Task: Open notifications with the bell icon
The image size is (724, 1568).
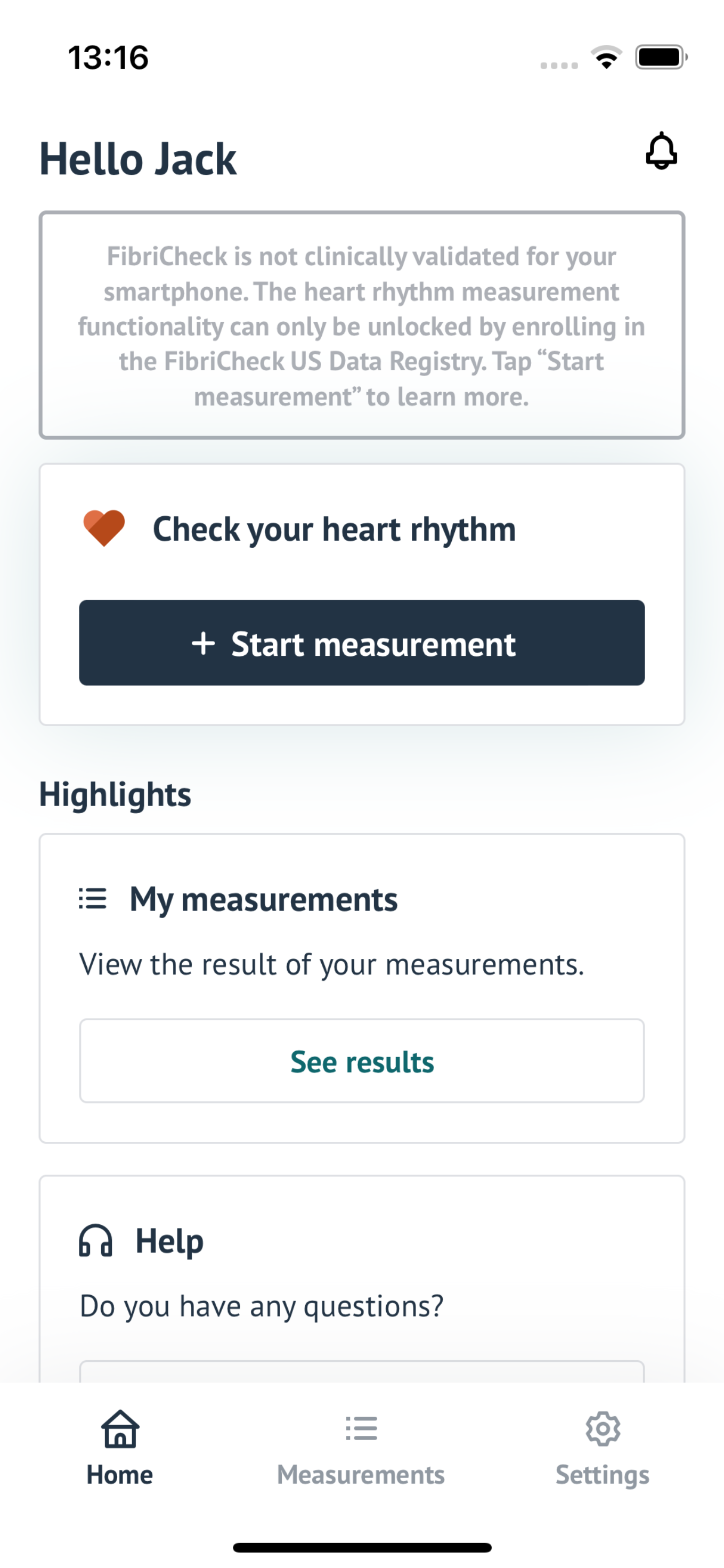Action: 661,150
